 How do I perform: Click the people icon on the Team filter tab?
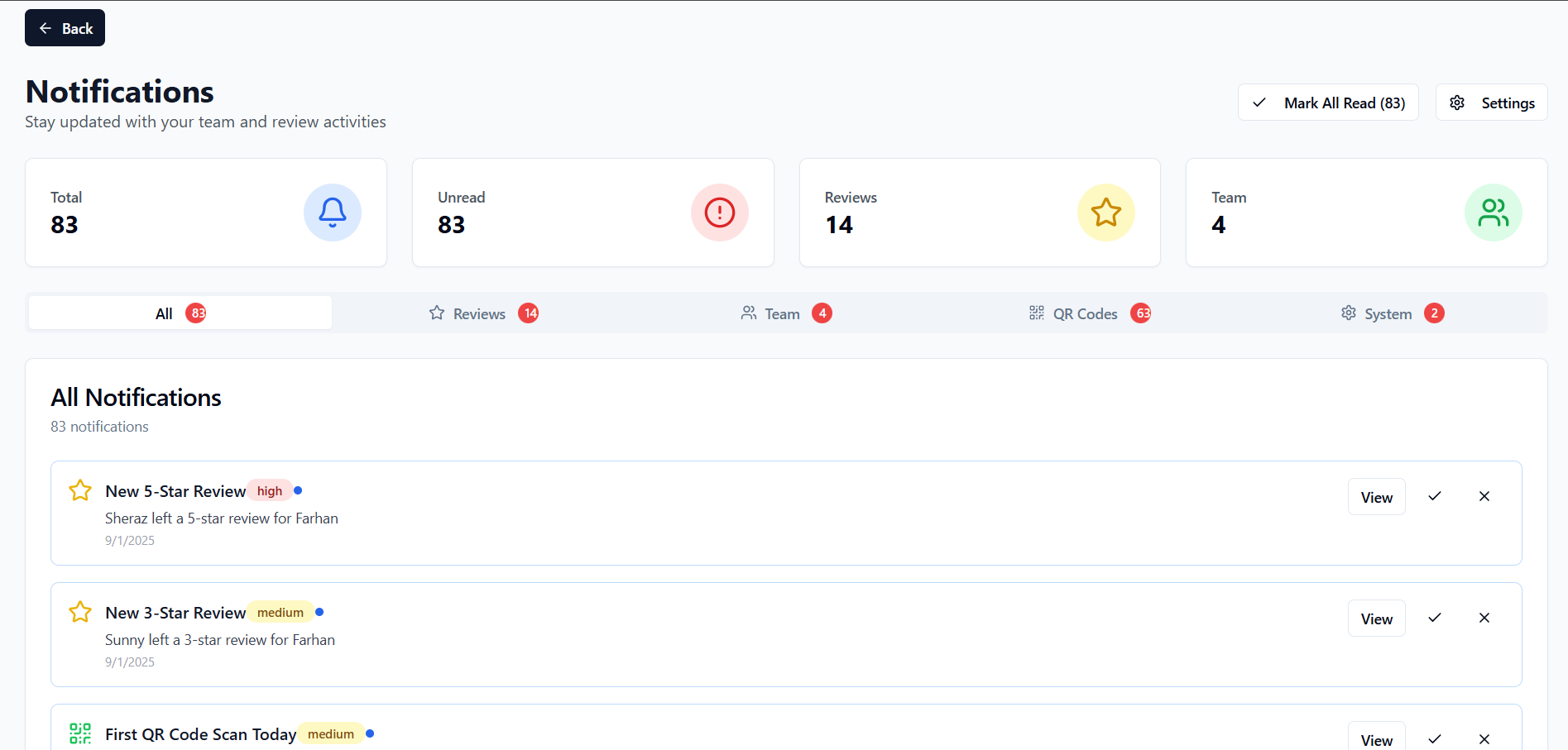click(x=749, y=313)
